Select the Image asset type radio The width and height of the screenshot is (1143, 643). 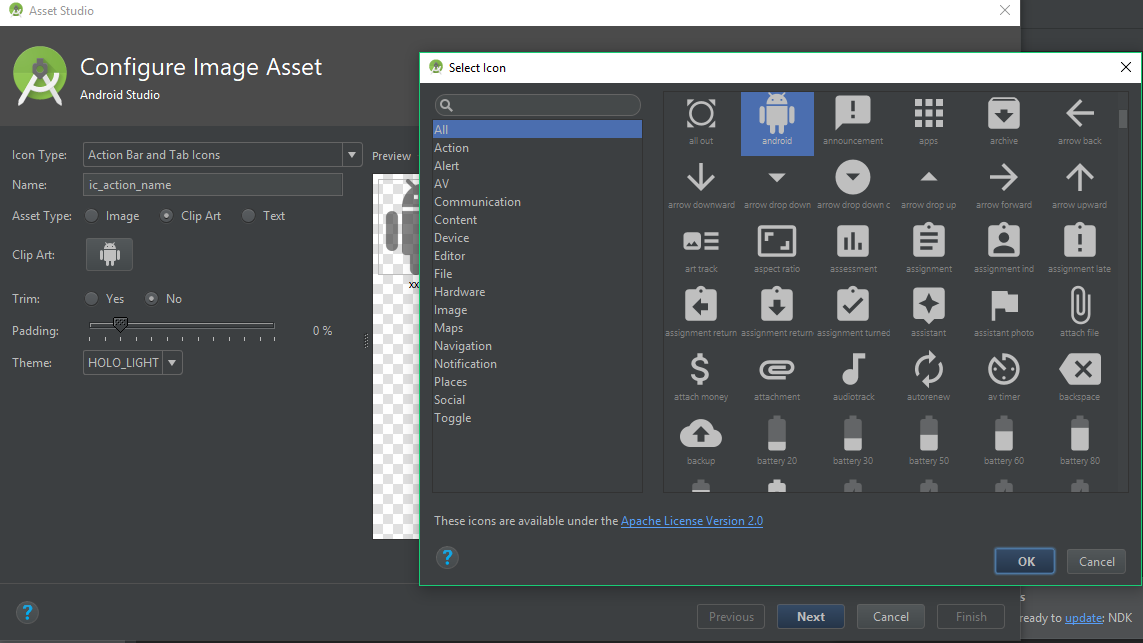92,216
